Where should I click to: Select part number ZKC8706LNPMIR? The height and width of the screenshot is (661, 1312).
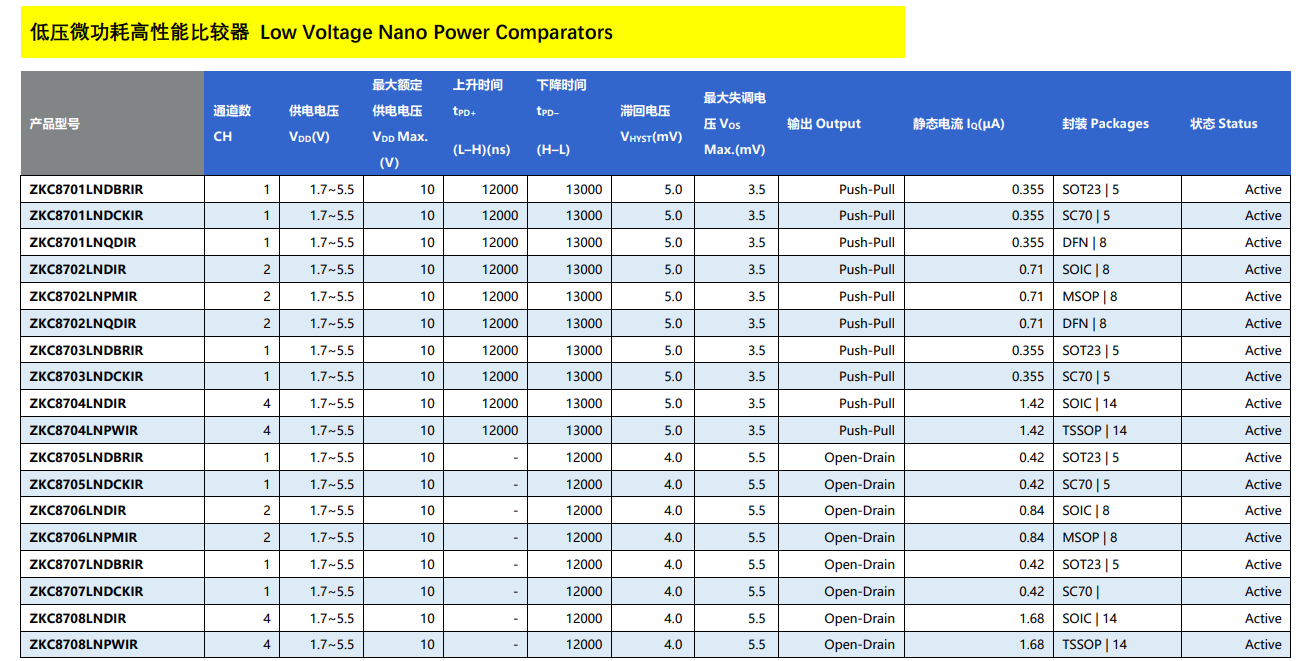pos(84,538)
